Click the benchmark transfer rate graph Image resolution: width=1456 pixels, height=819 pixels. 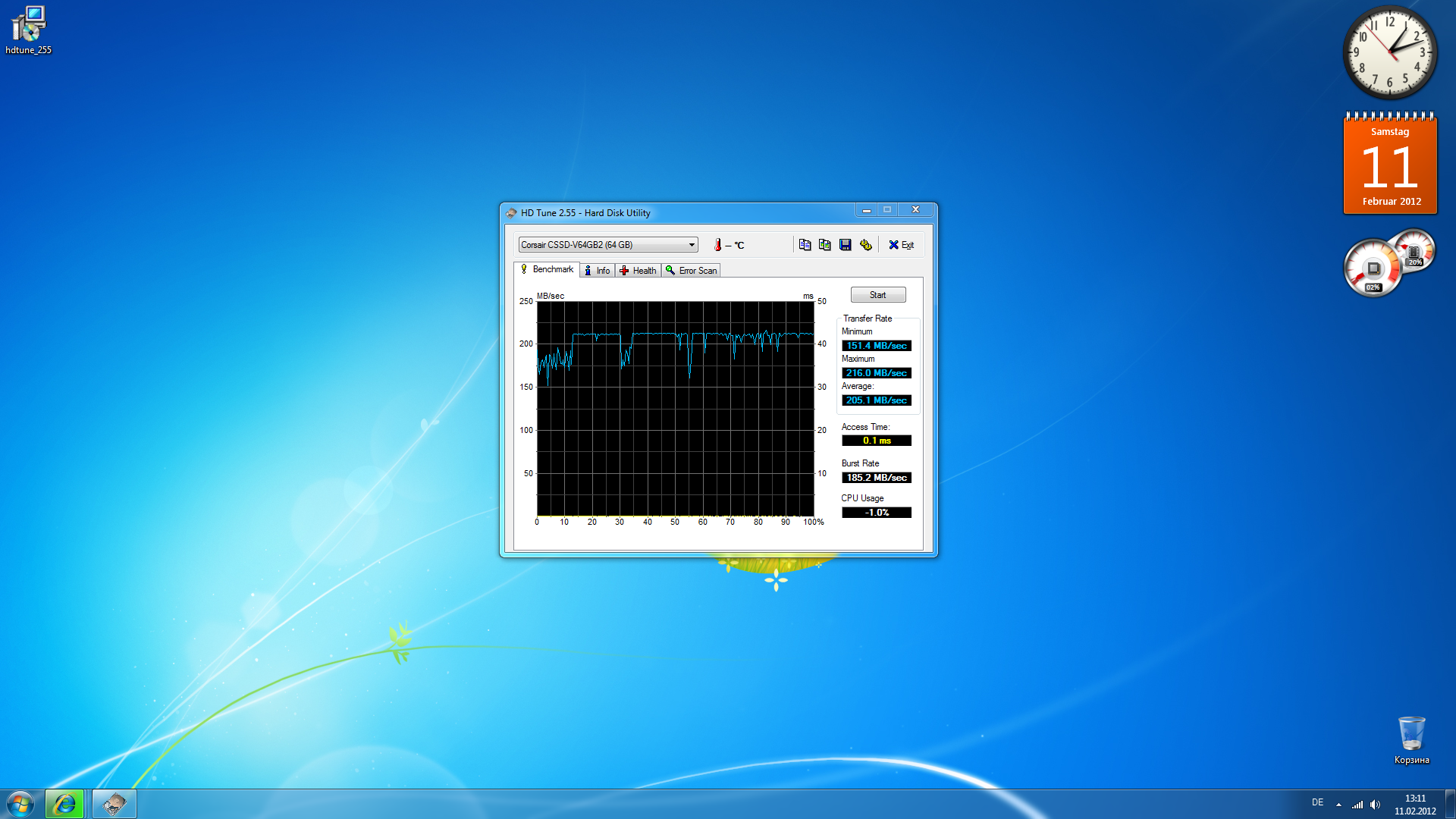tap(675, 409)
